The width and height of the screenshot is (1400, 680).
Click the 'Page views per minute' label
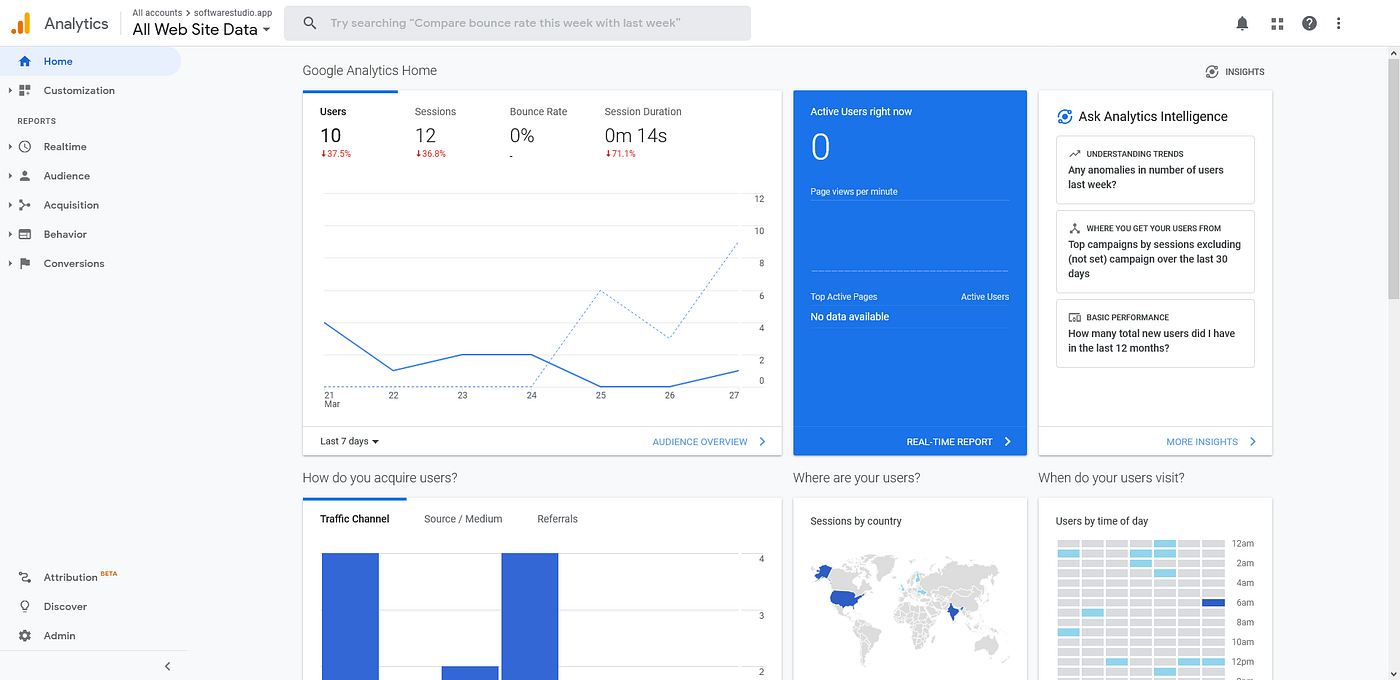[854, 191]
